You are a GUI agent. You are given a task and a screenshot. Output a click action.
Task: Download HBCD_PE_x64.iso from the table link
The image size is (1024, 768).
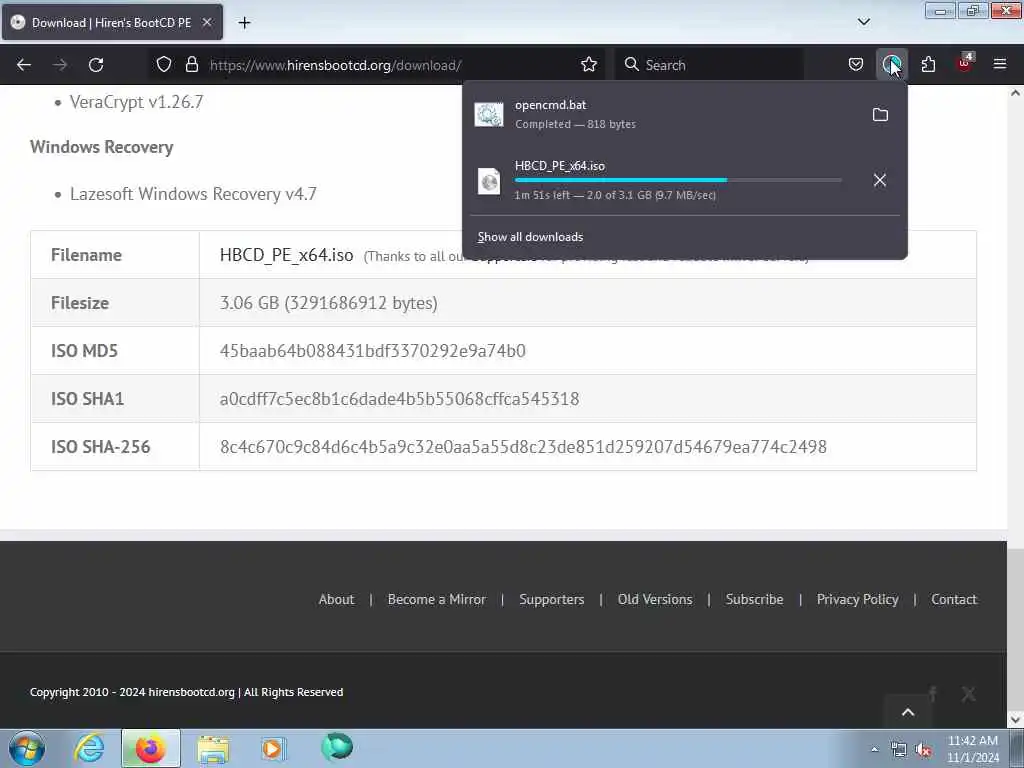pos(286,255)
